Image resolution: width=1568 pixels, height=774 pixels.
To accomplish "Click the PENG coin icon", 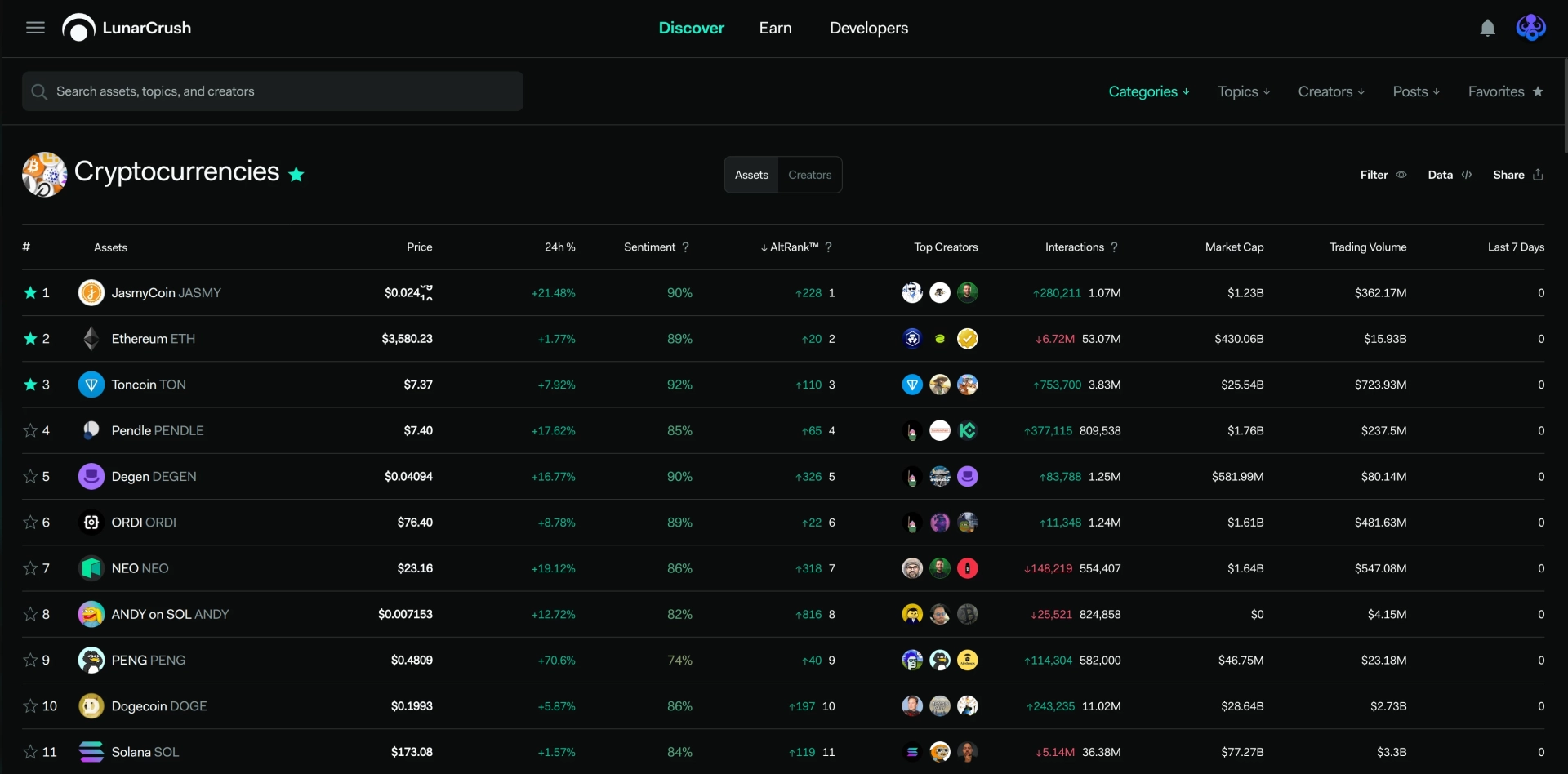I will (91, 660).
